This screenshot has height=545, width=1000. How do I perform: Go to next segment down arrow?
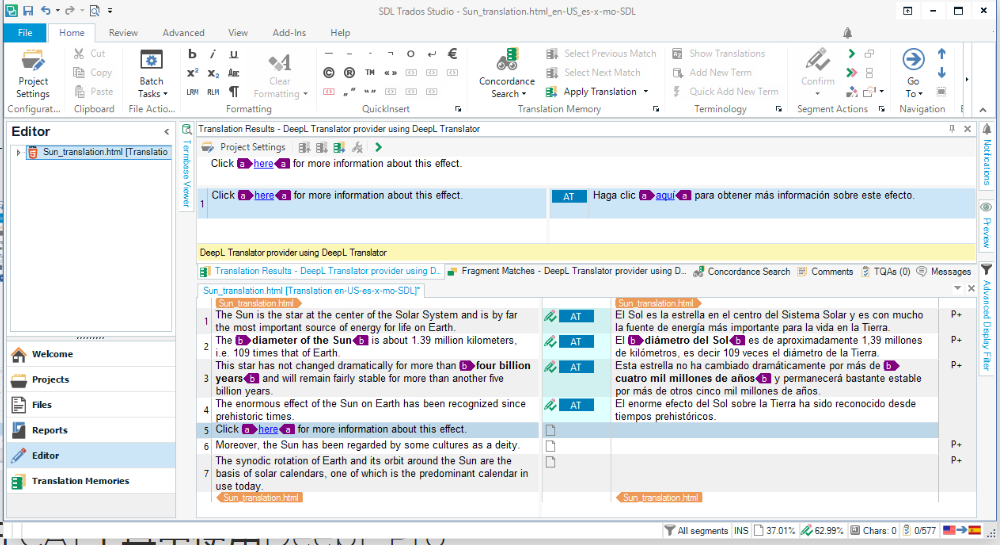pos(941,73)
